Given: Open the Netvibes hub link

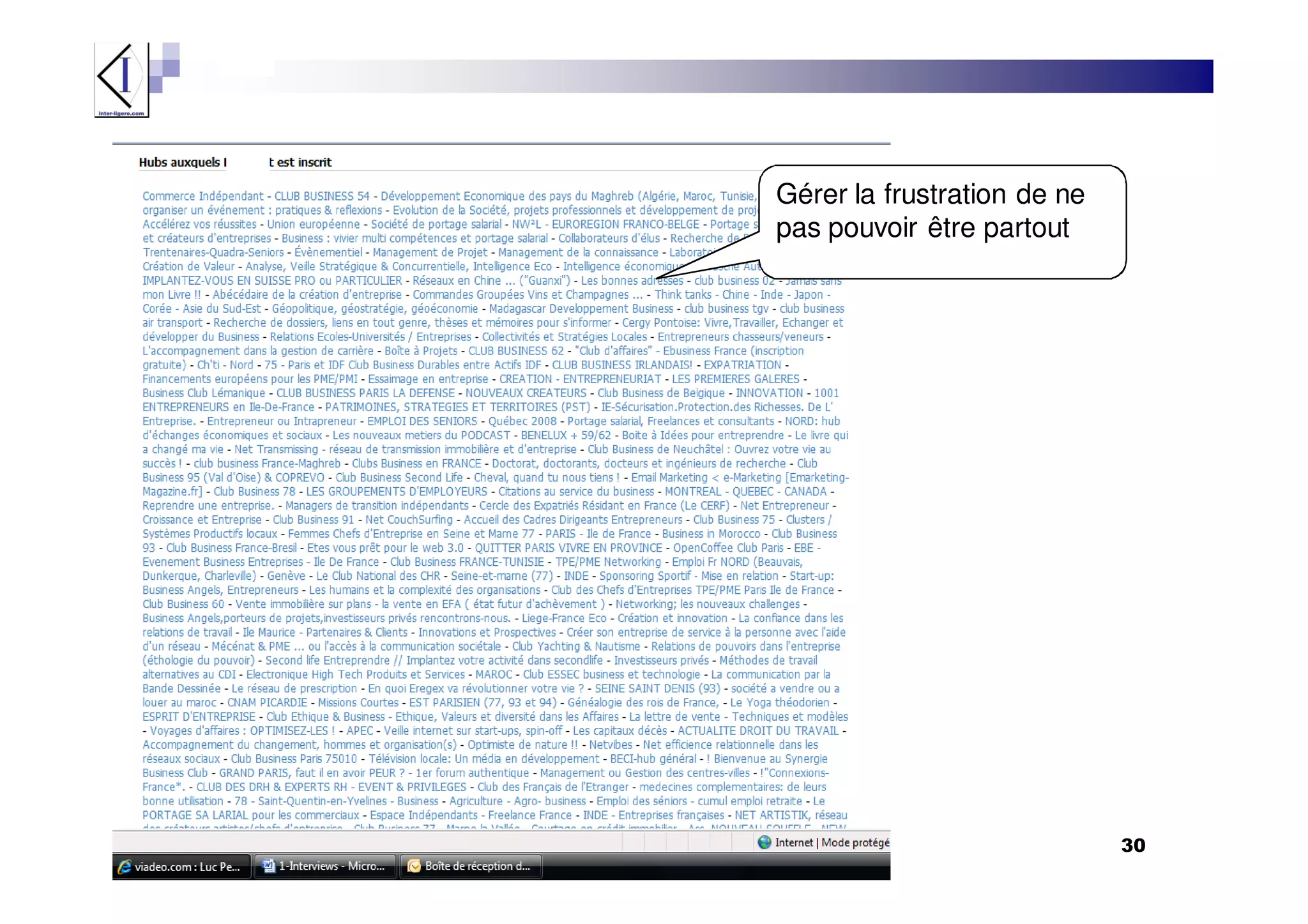Looking at the screenshot, I should [x=610, y=744].
